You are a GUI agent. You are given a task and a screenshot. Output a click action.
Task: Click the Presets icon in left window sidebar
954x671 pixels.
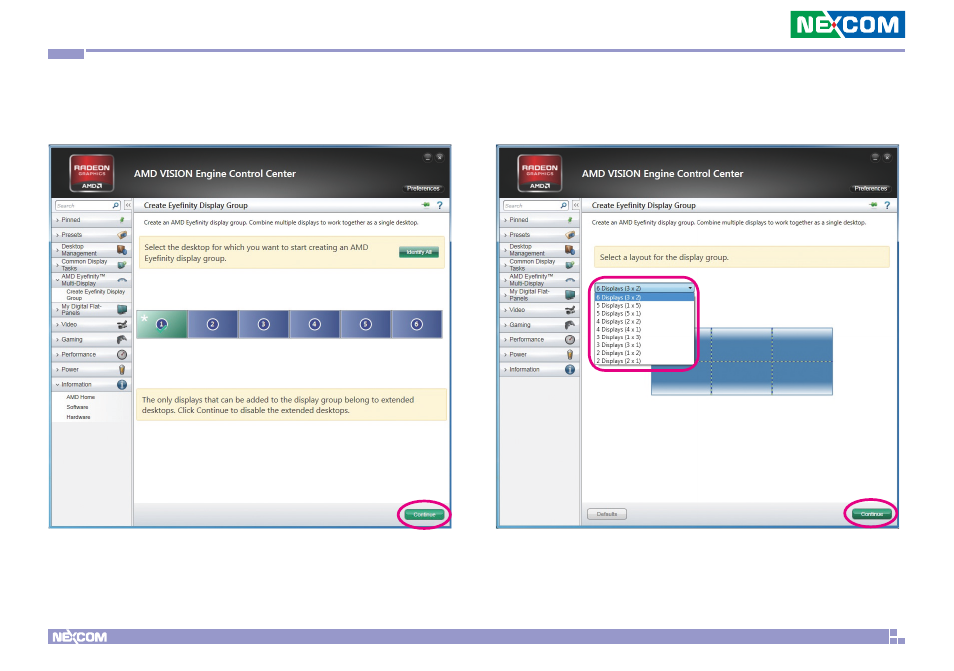tap(122, 234)
